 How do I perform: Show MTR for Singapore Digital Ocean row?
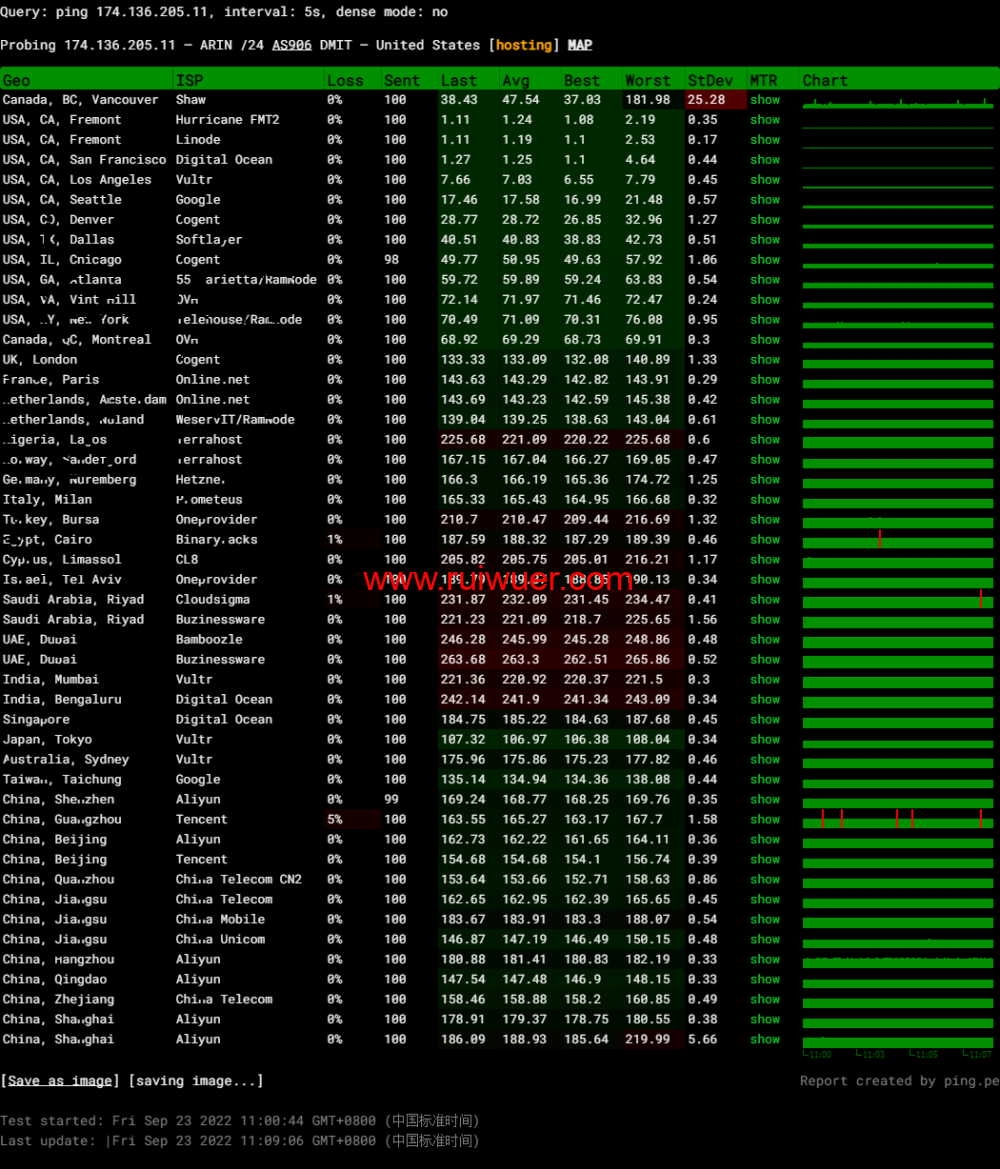765,720
